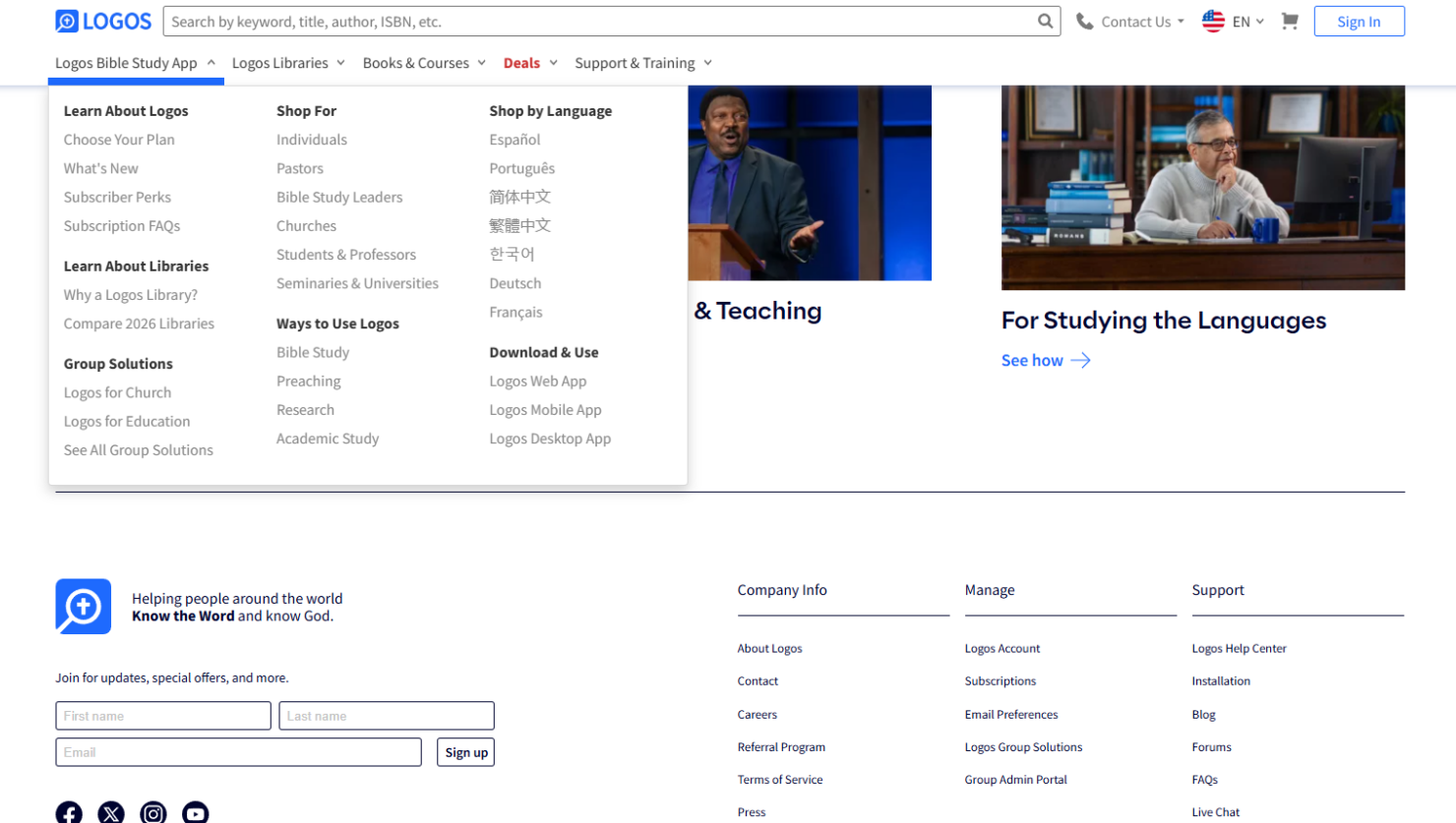Click the Sign In button
1456x823 pixels.
(x=1359, y=21)
